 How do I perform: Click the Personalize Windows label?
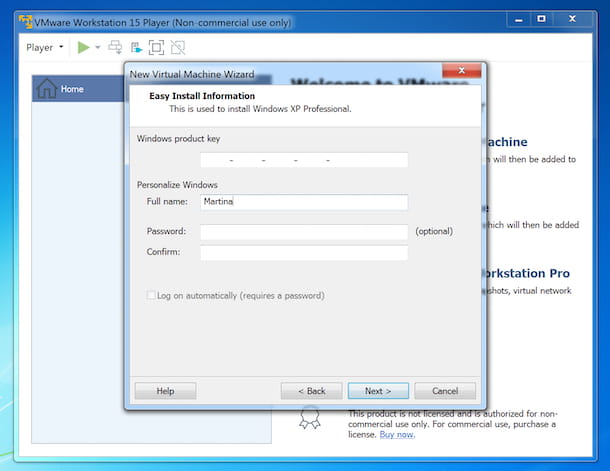click(x=177, y=185)
